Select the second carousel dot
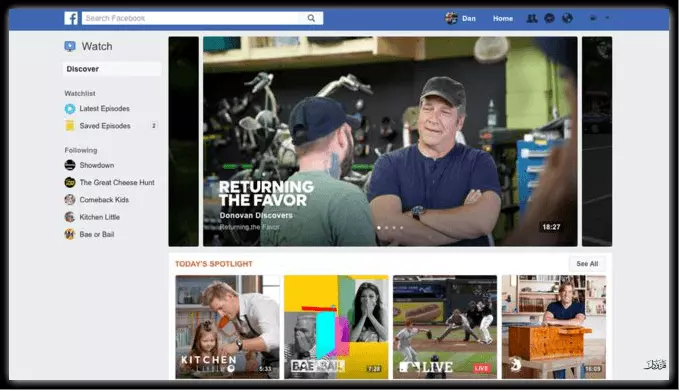 pyautogui.click(x=387, y=228)
